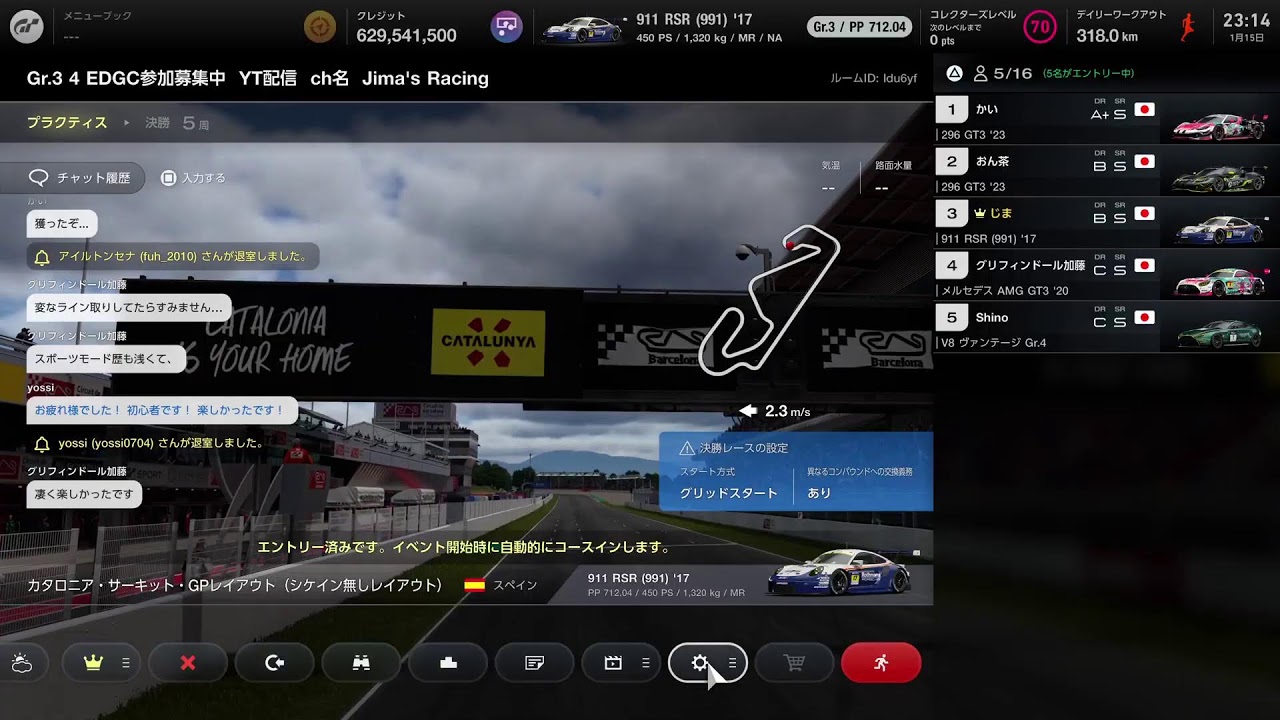The image size is (1280, 720).
Task: Open the podium results button
Action: (x=448, y=663)
